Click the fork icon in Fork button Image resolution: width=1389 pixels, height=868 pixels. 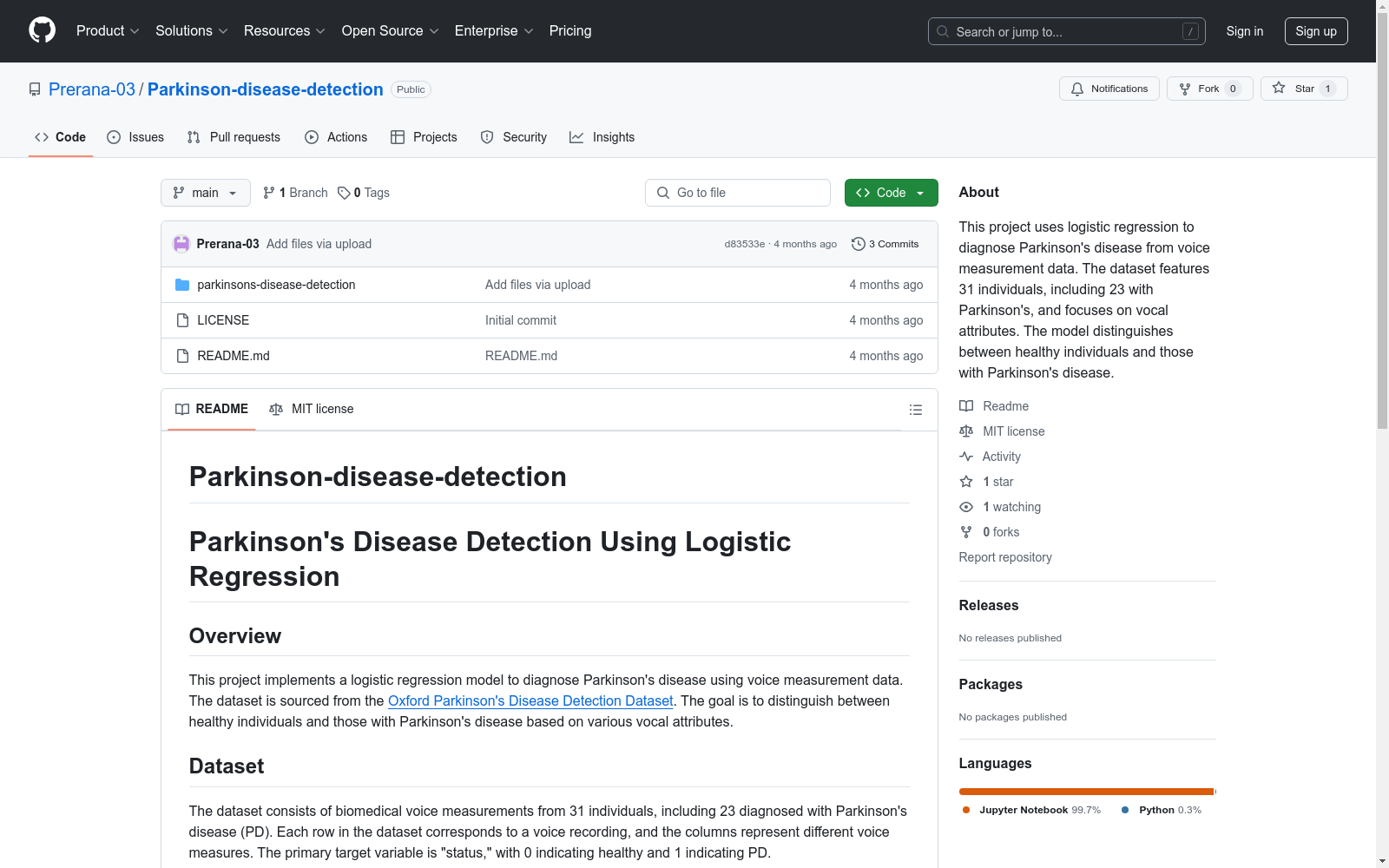tap(1185, 89)
